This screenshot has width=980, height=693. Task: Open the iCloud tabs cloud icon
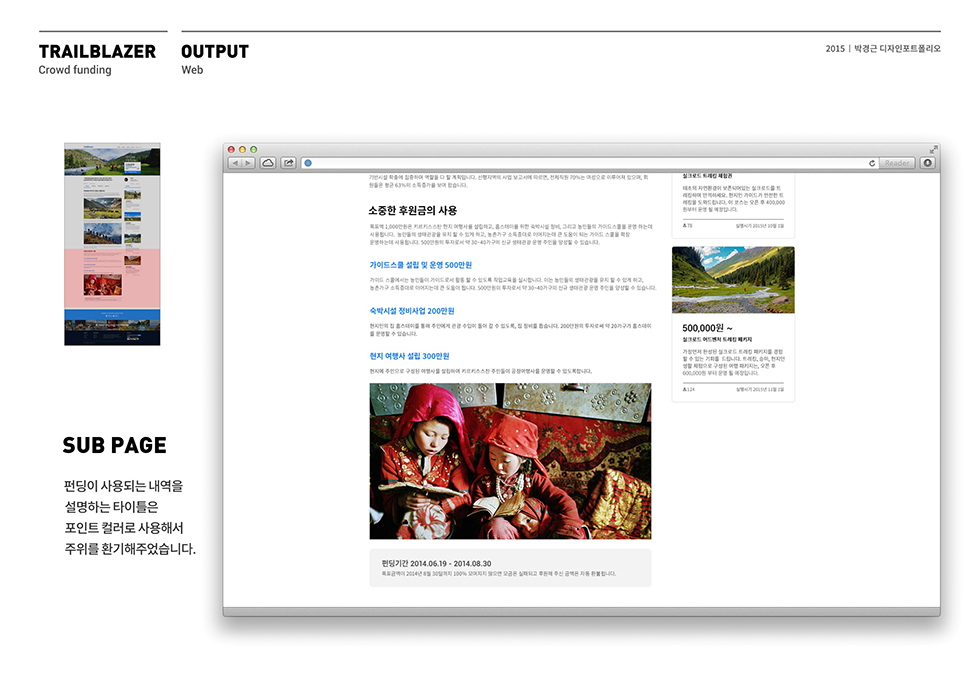[268, 163]
